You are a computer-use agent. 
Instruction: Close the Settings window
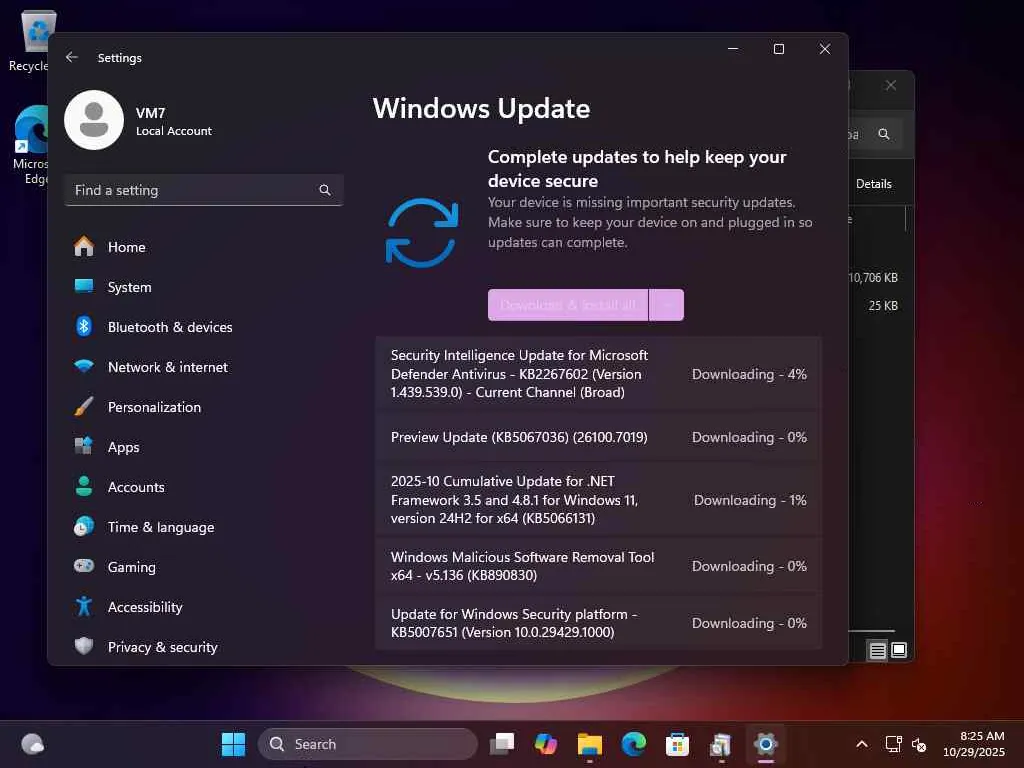point(825,49)
